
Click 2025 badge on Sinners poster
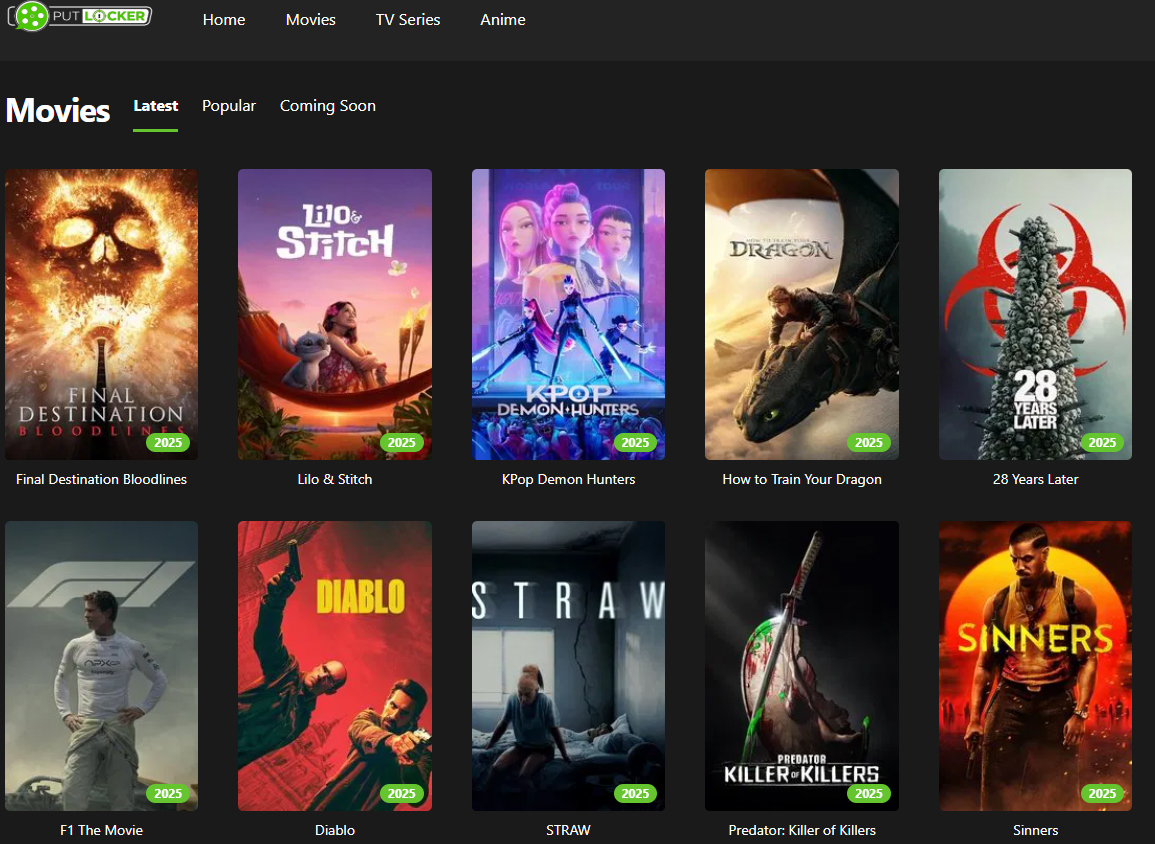(1102, 793)
